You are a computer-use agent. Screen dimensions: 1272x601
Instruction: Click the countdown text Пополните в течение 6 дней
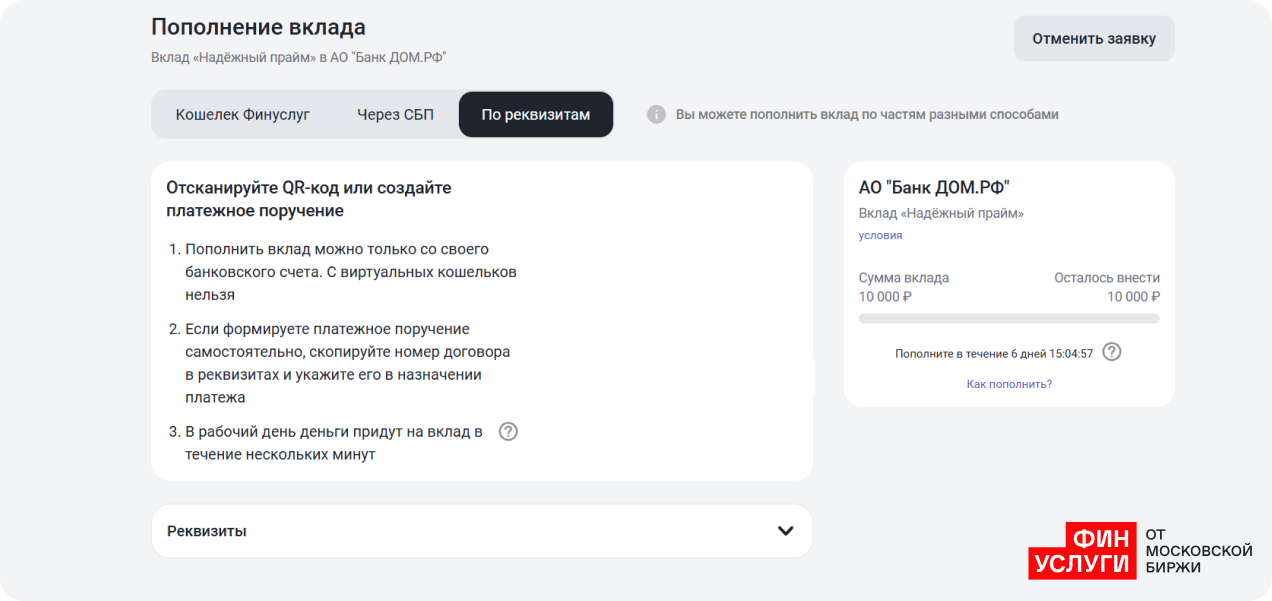[994, 353]
